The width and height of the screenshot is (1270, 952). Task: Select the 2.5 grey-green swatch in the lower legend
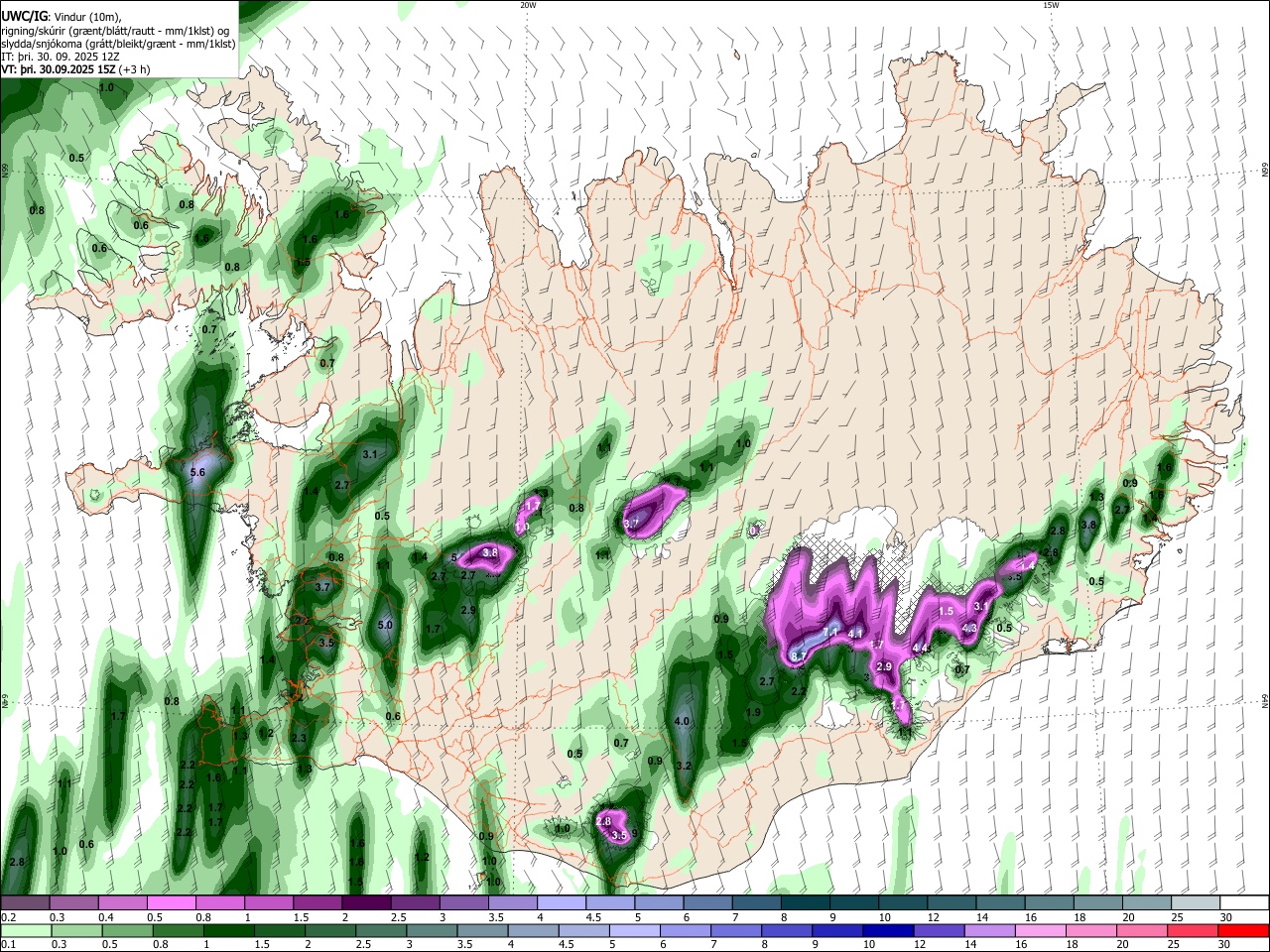pyautogui.click(x=380, y=930)
